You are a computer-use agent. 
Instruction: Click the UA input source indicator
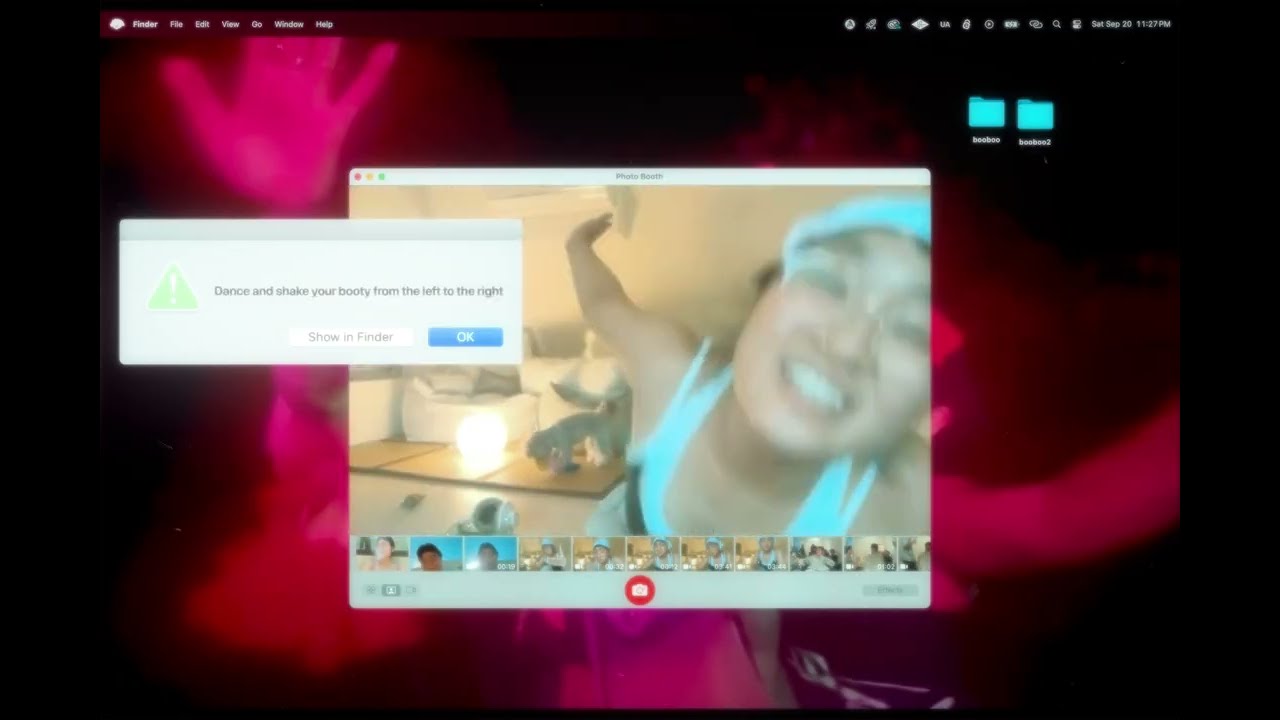945,24
